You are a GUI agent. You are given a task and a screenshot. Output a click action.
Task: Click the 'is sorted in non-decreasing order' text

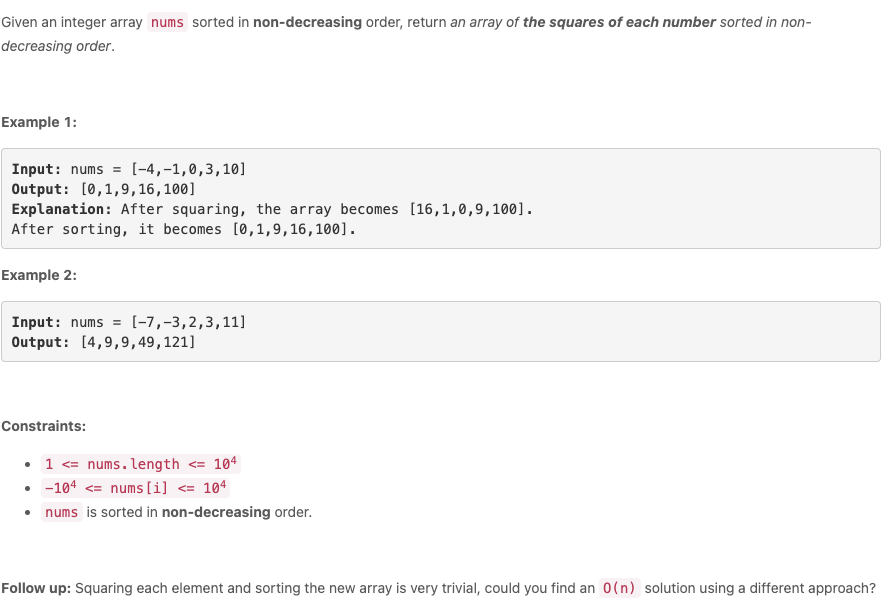point(199,512)
